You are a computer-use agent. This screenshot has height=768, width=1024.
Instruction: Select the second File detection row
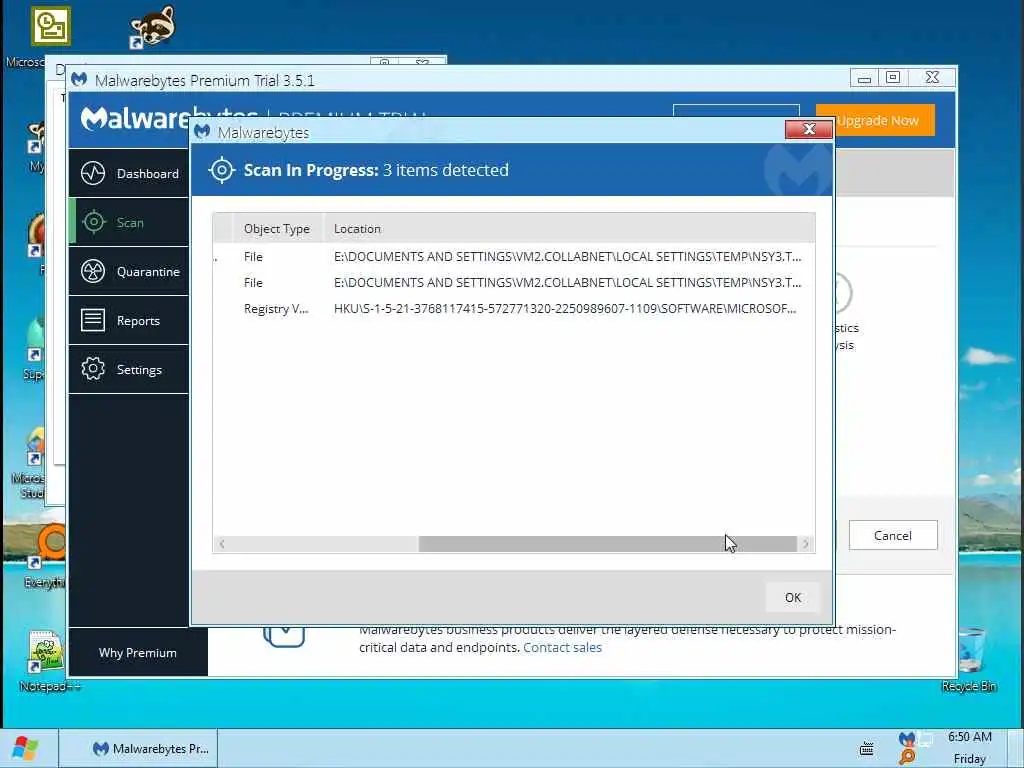coord(513,282)
